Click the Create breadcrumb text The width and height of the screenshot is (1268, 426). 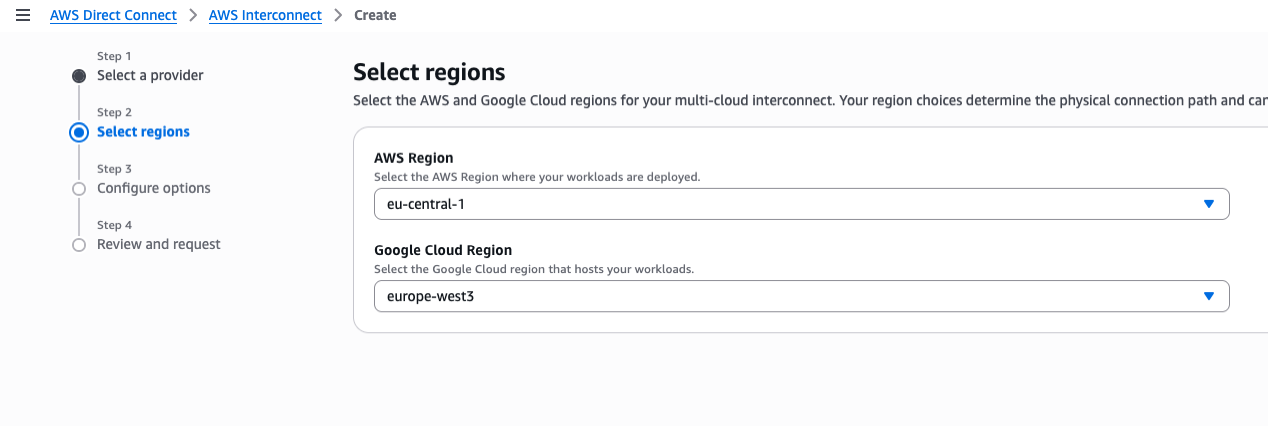point(375,15)
